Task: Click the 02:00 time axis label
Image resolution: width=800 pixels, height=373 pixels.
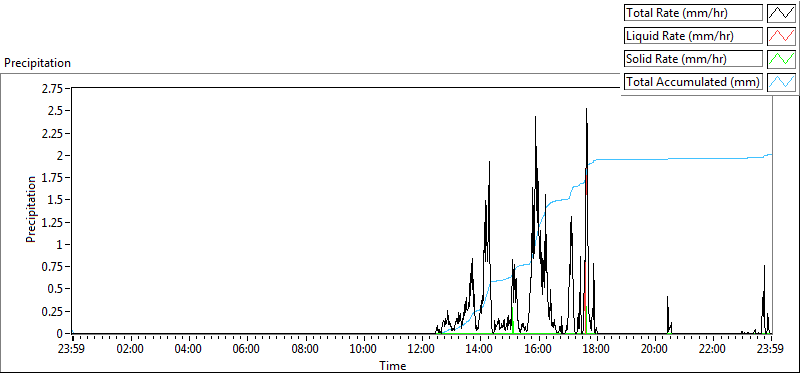Action: tap(131, 350)
